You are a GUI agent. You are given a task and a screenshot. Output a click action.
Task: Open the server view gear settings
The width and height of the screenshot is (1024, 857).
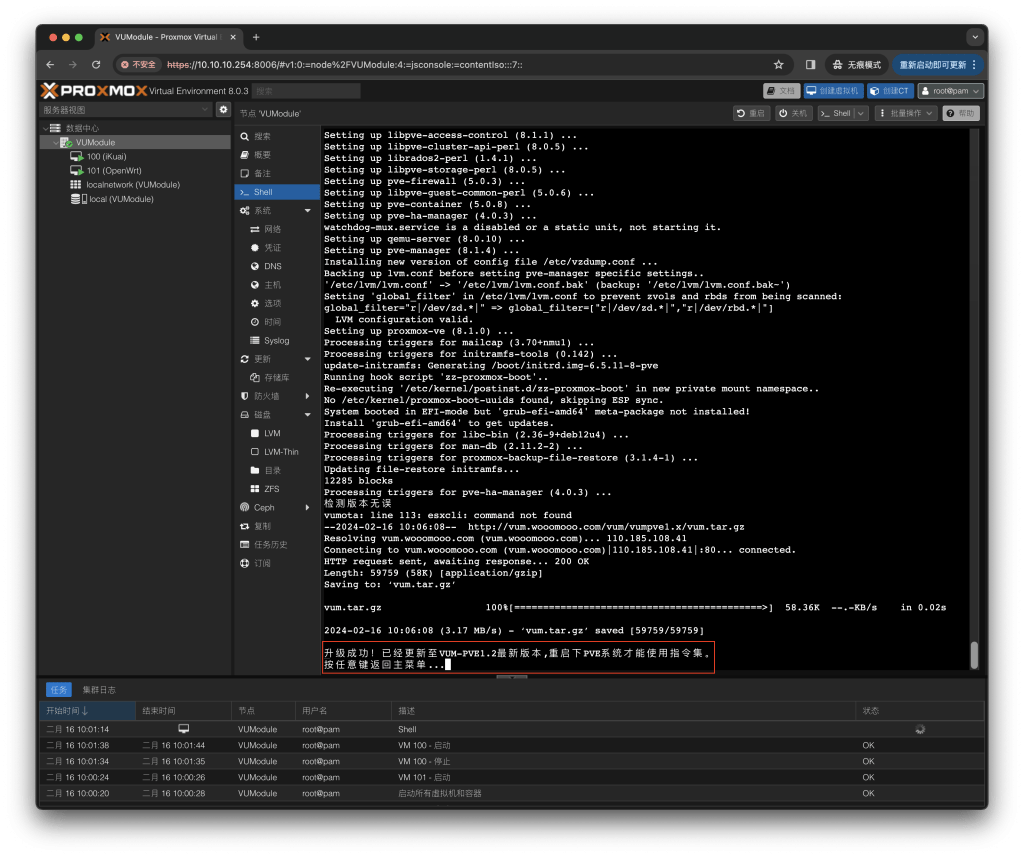(x=223, y=109)
